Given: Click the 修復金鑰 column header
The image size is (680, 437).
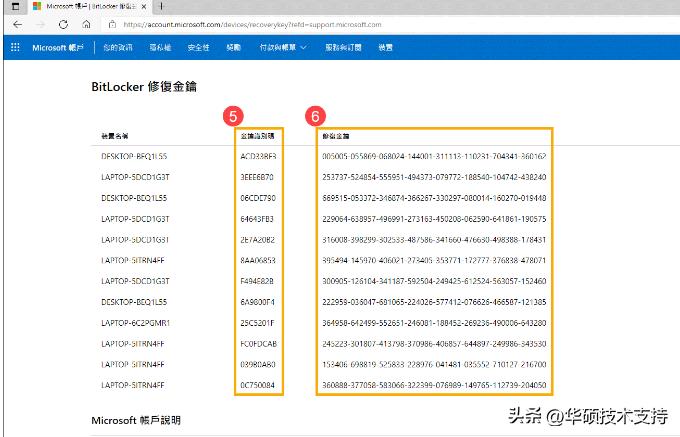Looking at the screenshot, I should pos(335,136).
